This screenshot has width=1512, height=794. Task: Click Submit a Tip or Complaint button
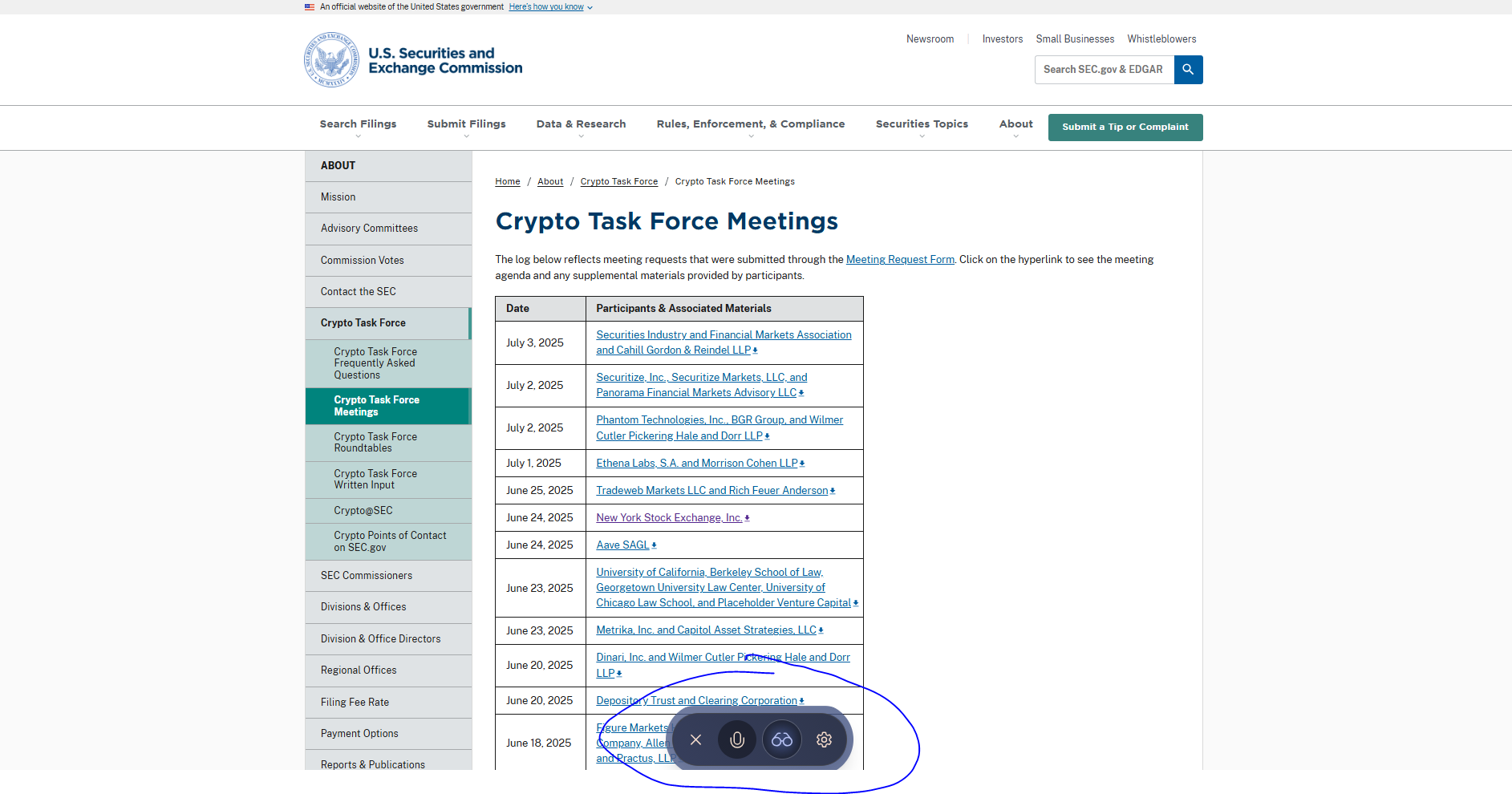1125,127
